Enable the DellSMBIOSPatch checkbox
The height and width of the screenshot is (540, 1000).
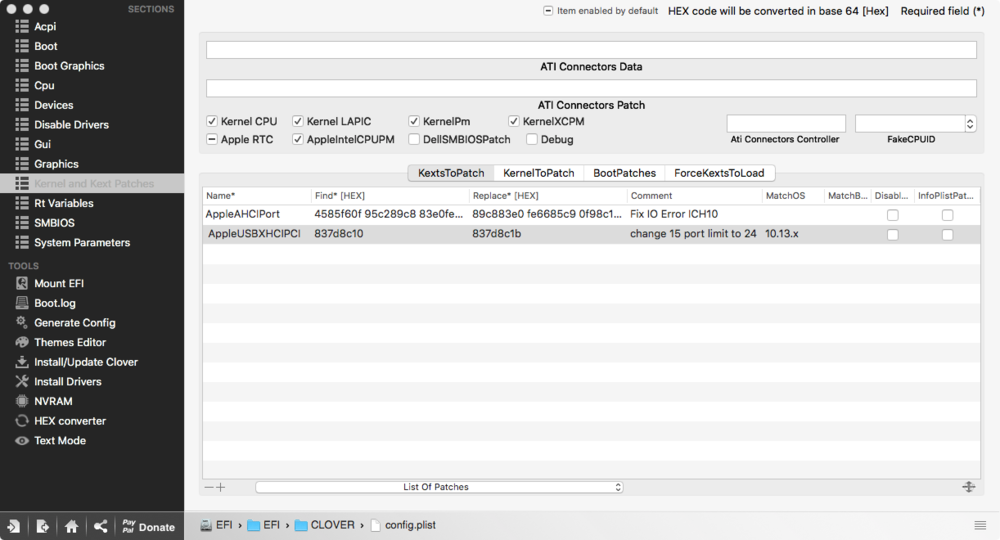click(x=414, y=140)
